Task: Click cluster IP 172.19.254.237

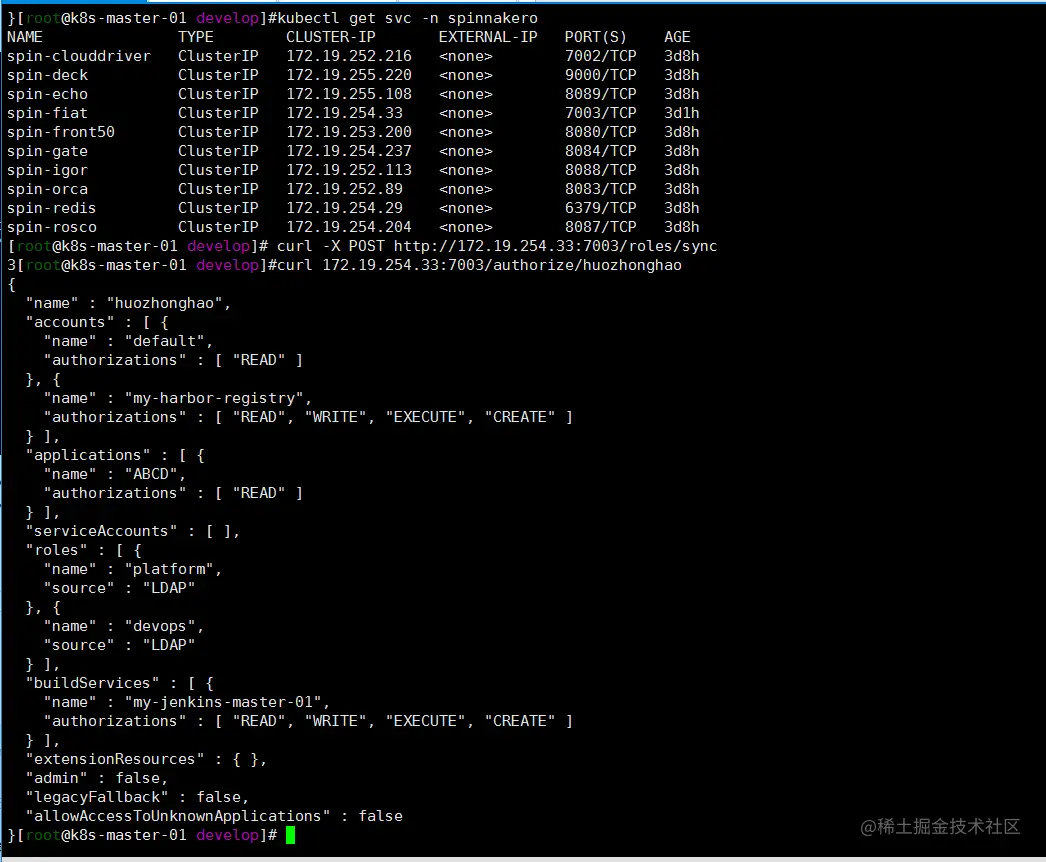Action: click(x=349, y=151)
